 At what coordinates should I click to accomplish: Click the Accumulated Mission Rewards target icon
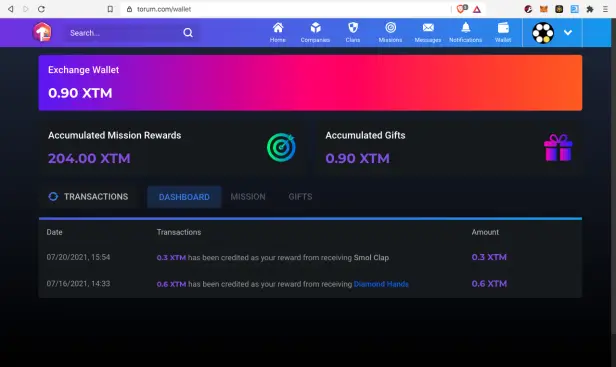point(281,147)
